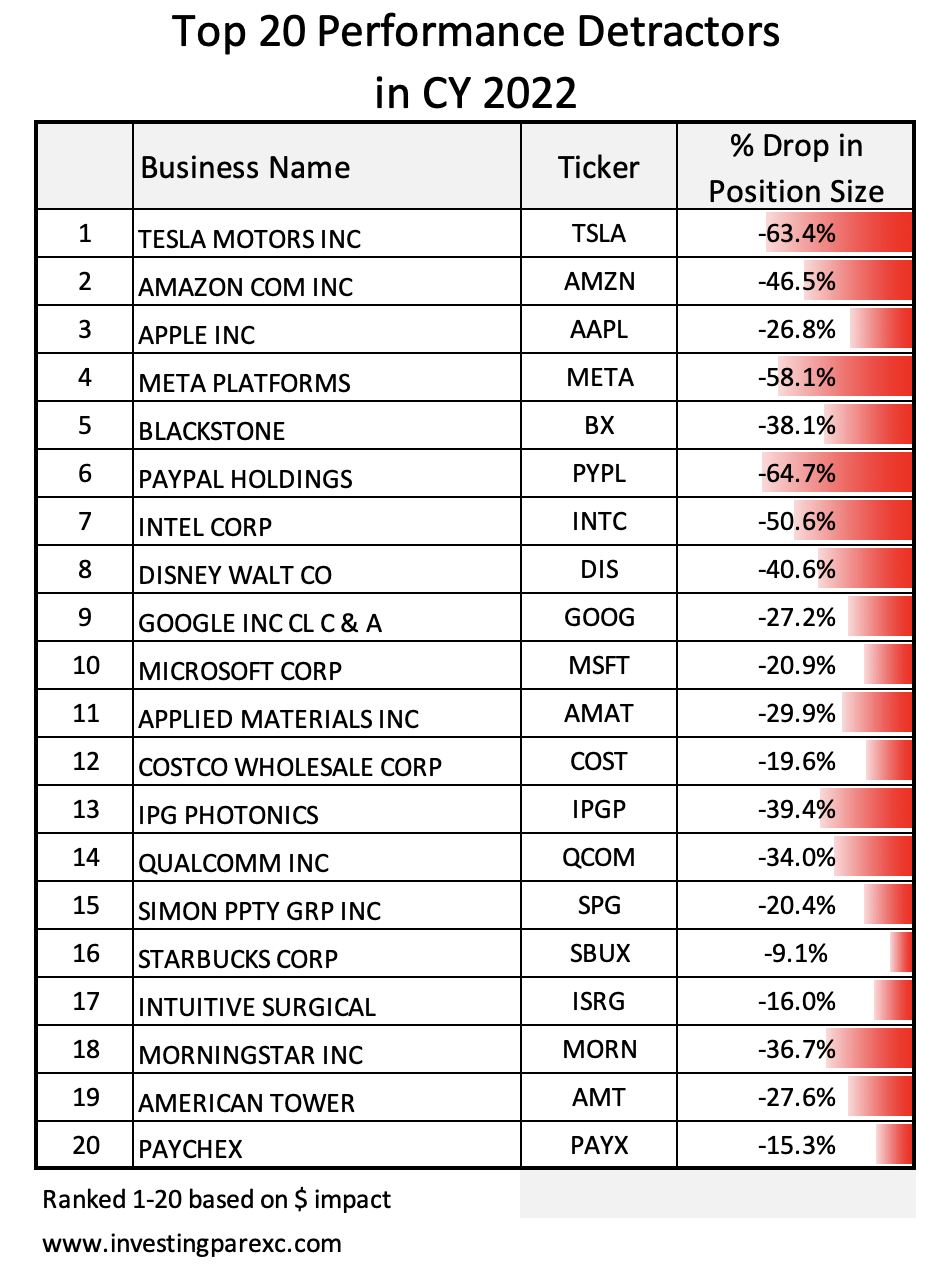Image resolution: width=952 pixels, height=1274 pixels.
Task: Click the -27.6% American Tower value
Action: click(x=796, y=1097)
